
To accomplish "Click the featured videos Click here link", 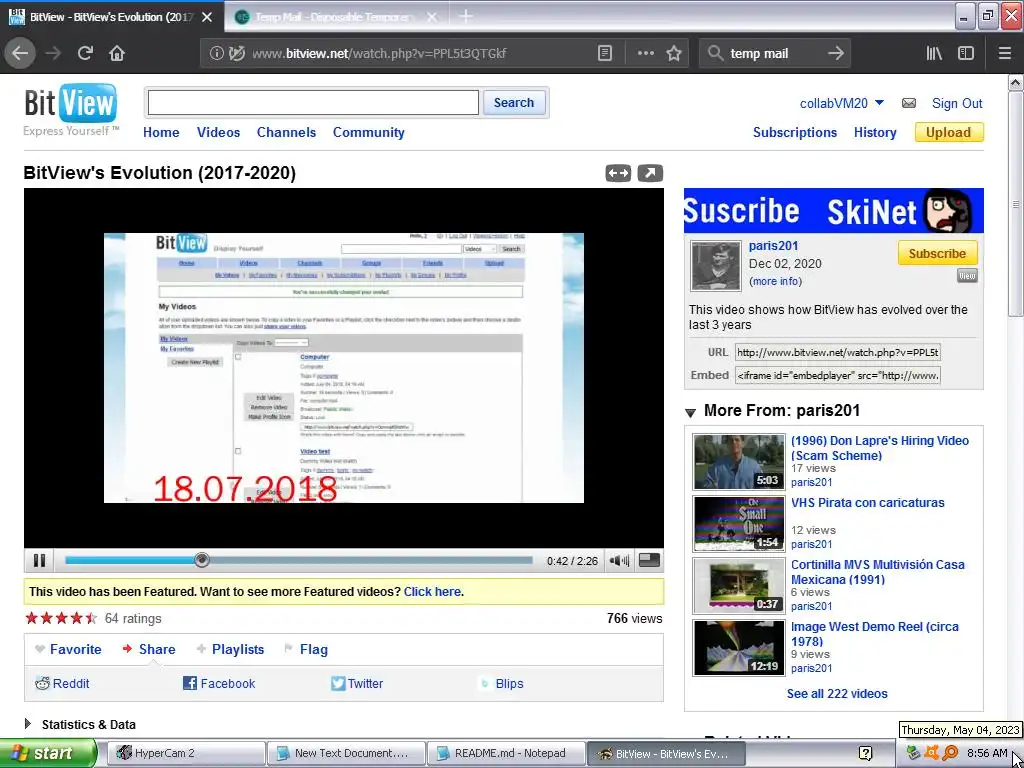I will tap(432, 592).
